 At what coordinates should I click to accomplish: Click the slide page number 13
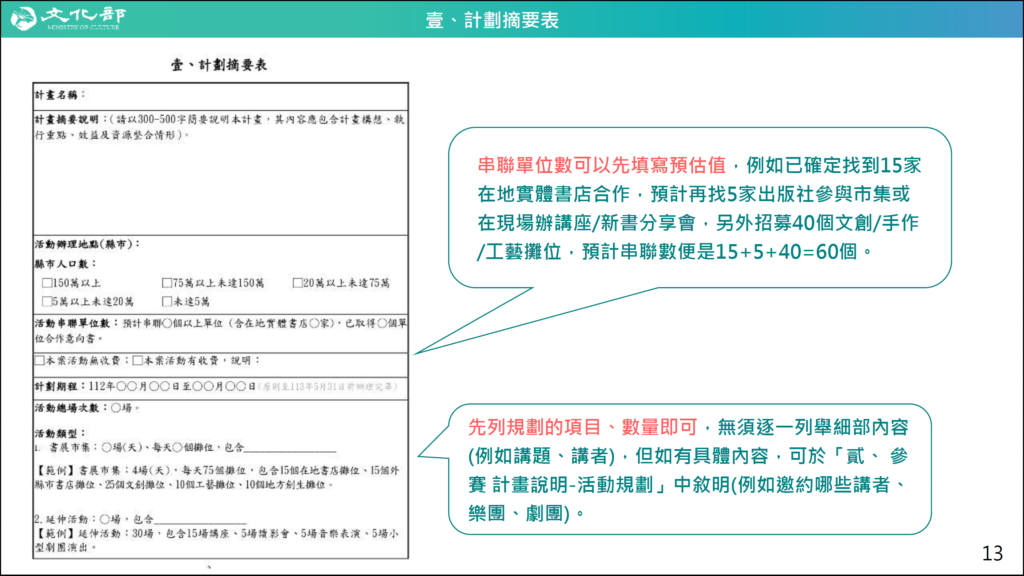point(993,554)
